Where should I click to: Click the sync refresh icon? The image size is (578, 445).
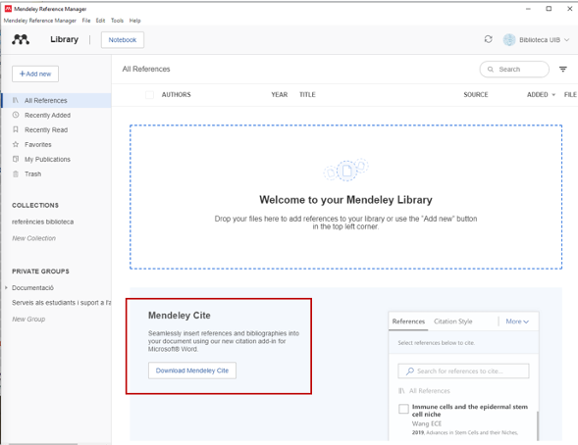[x=488, y=39]
